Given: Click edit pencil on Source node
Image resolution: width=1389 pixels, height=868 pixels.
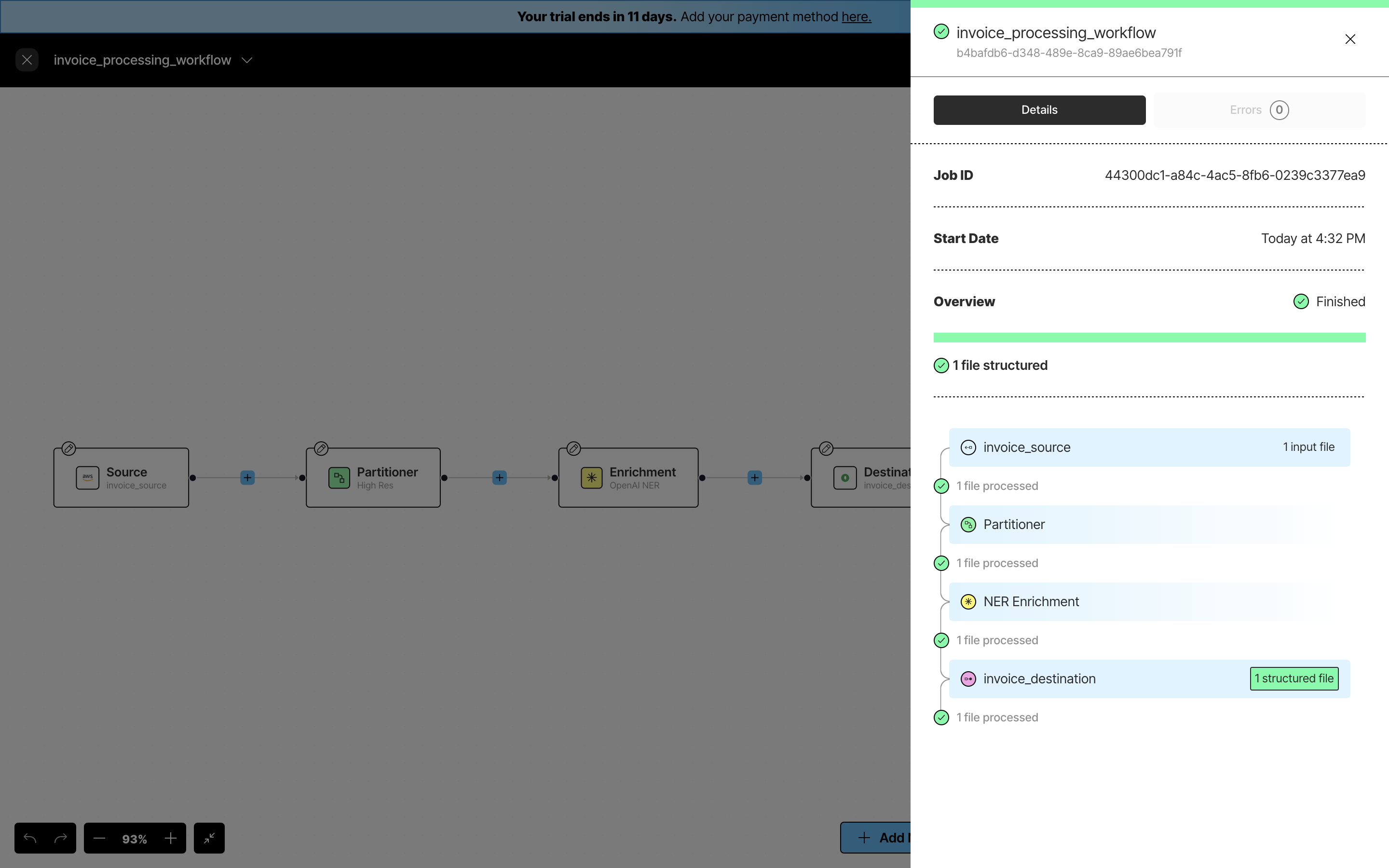Looking at the screenshot, I should pyautogui.click(x=69, y=448).
